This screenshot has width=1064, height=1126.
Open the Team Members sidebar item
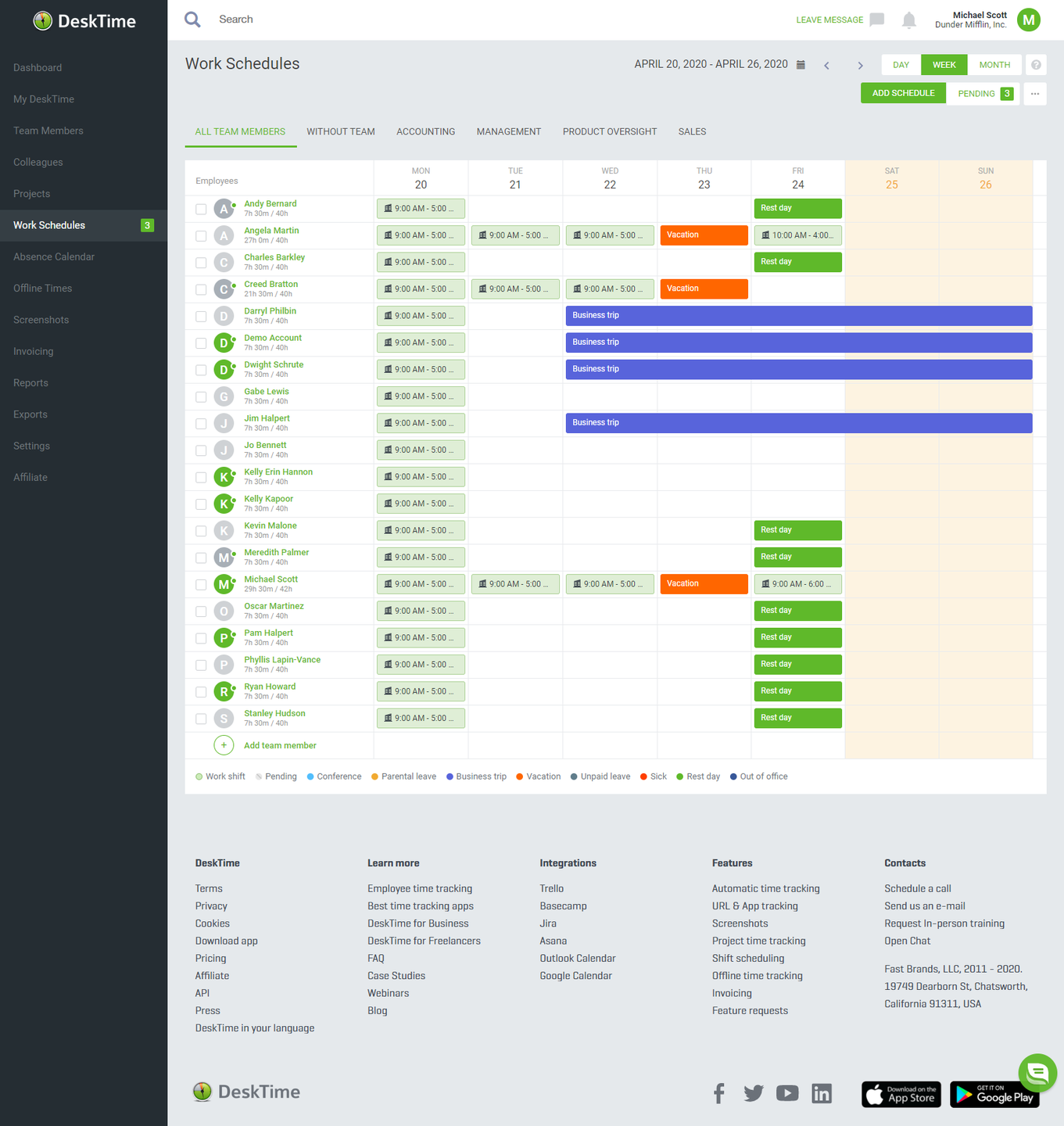tap(48, 131)
